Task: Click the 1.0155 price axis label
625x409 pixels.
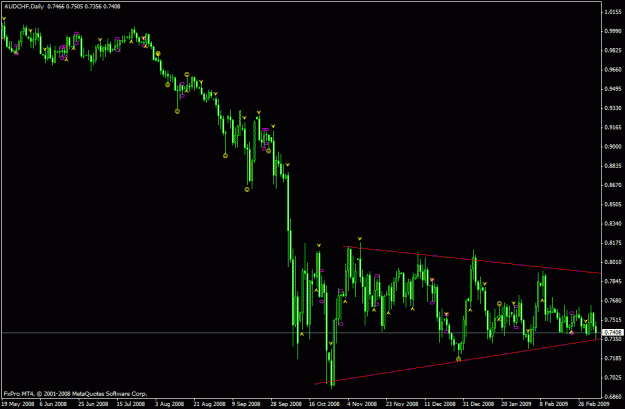Action: point(613,12)
